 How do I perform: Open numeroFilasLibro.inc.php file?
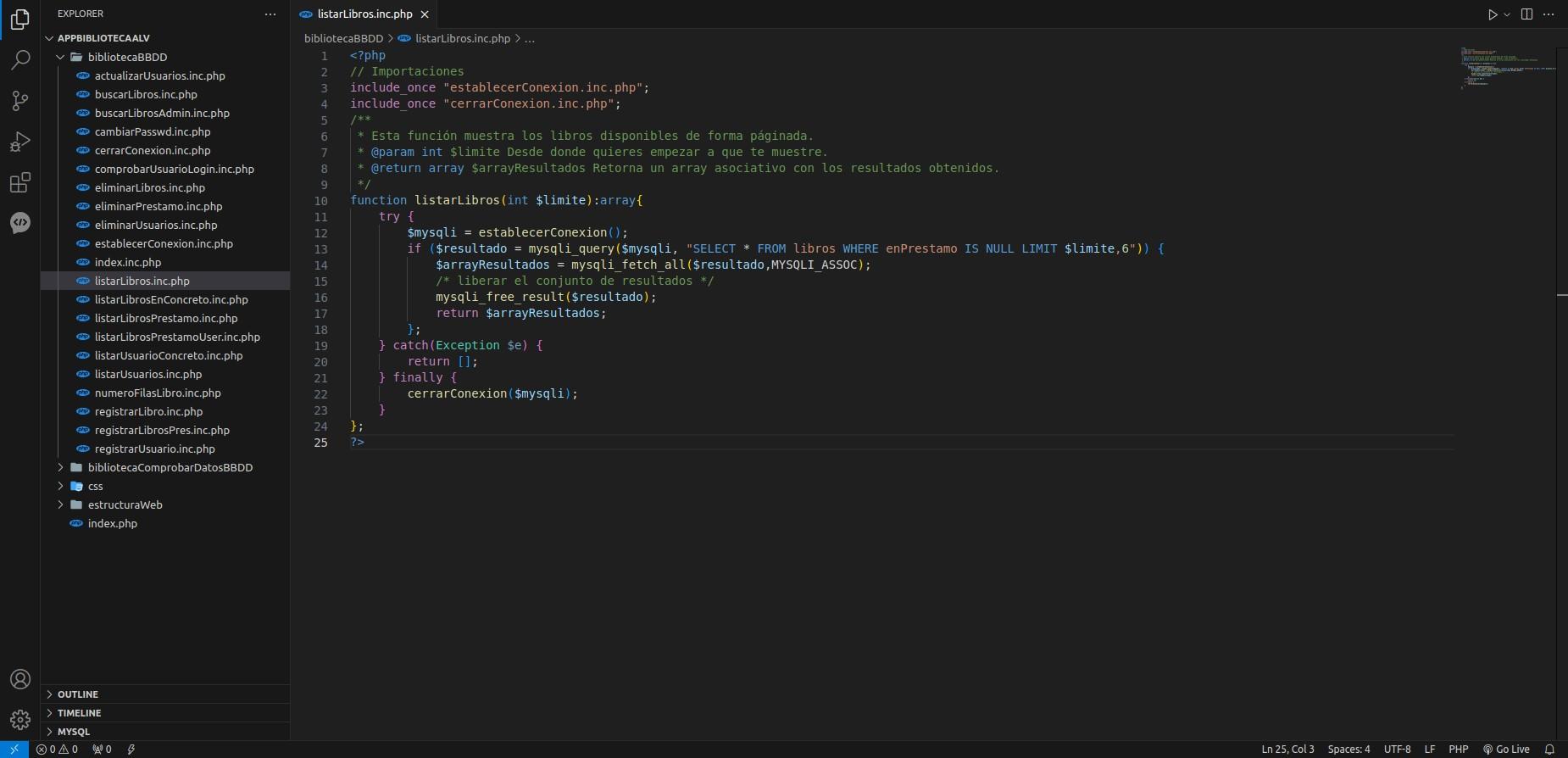(165, 393)
